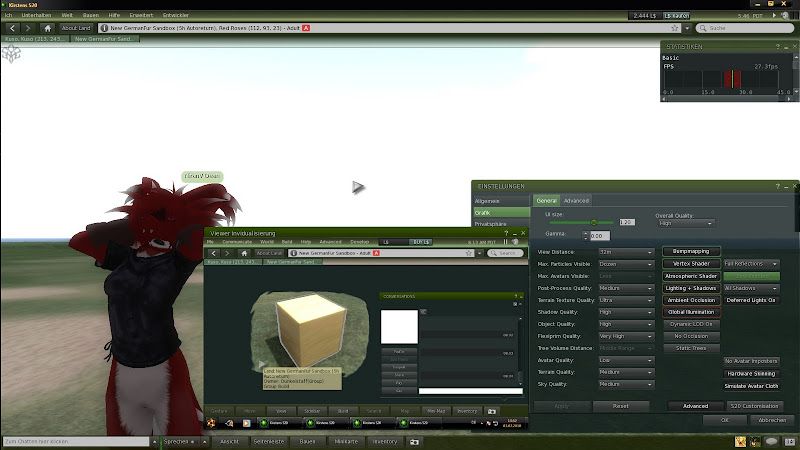Click the snapshot camera icon in the bottom toolbar

point(414,442)
